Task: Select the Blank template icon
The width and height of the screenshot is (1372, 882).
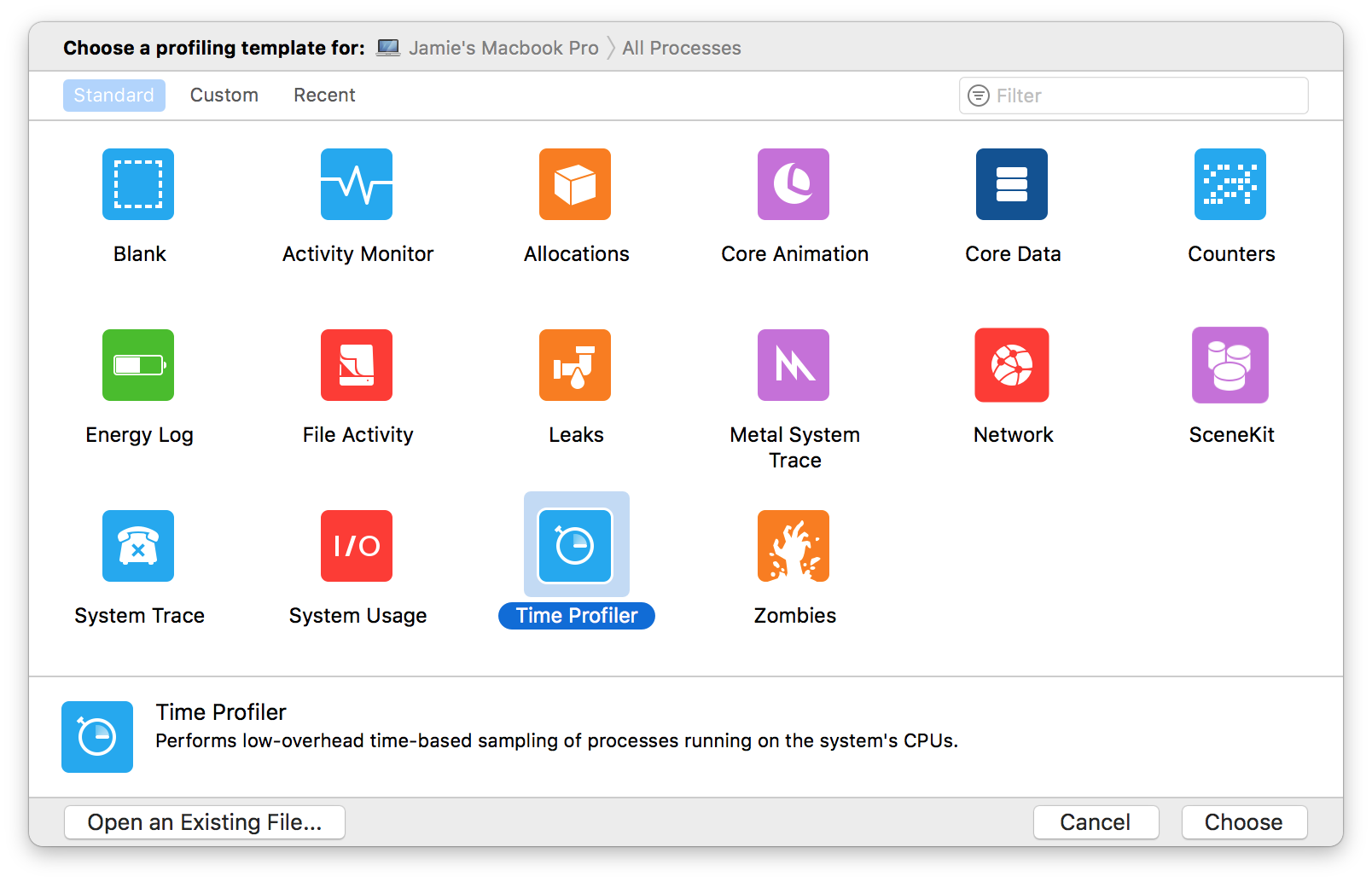Action: coord(138,184)
